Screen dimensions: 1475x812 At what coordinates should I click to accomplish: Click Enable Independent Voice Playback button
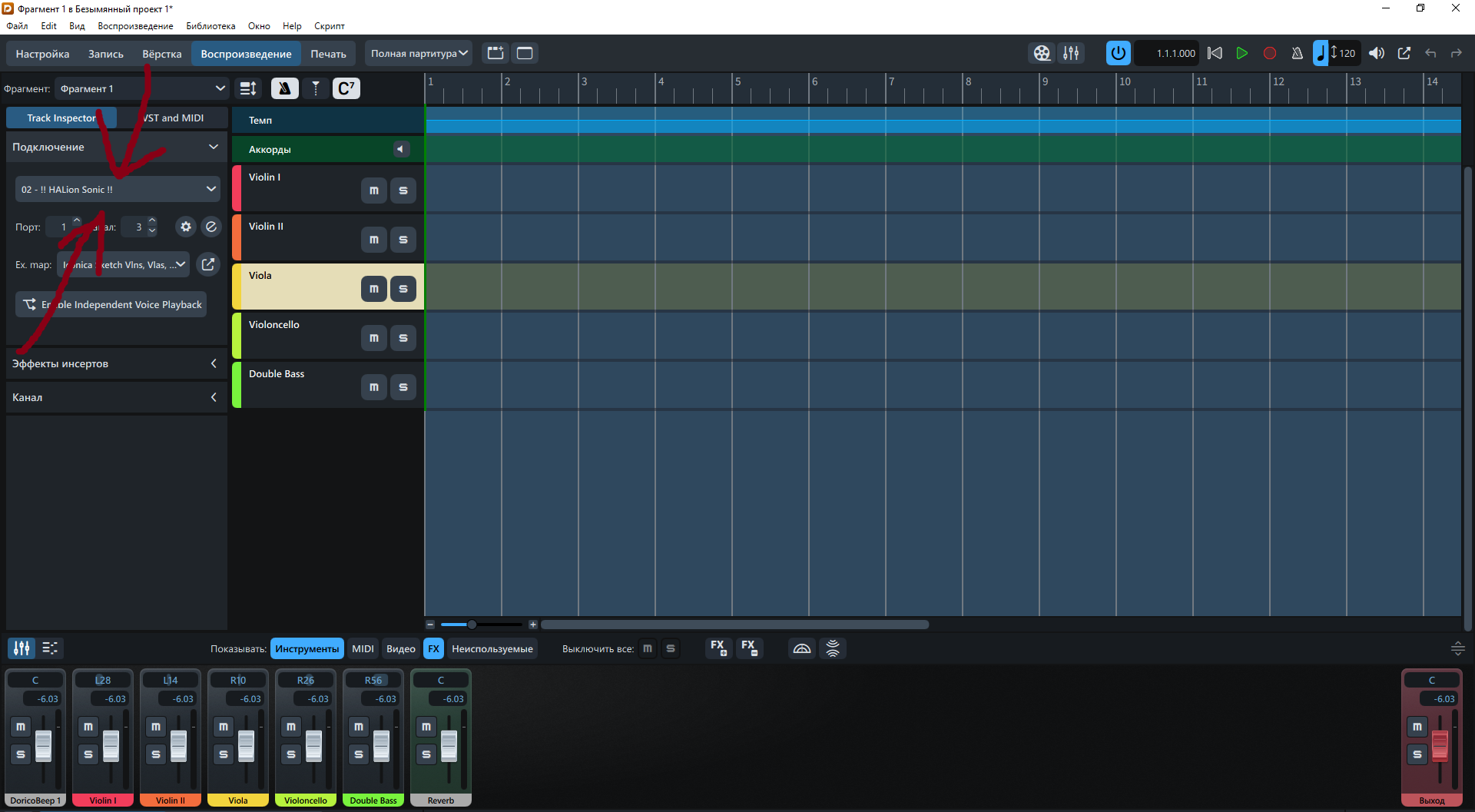coord(111,304)
